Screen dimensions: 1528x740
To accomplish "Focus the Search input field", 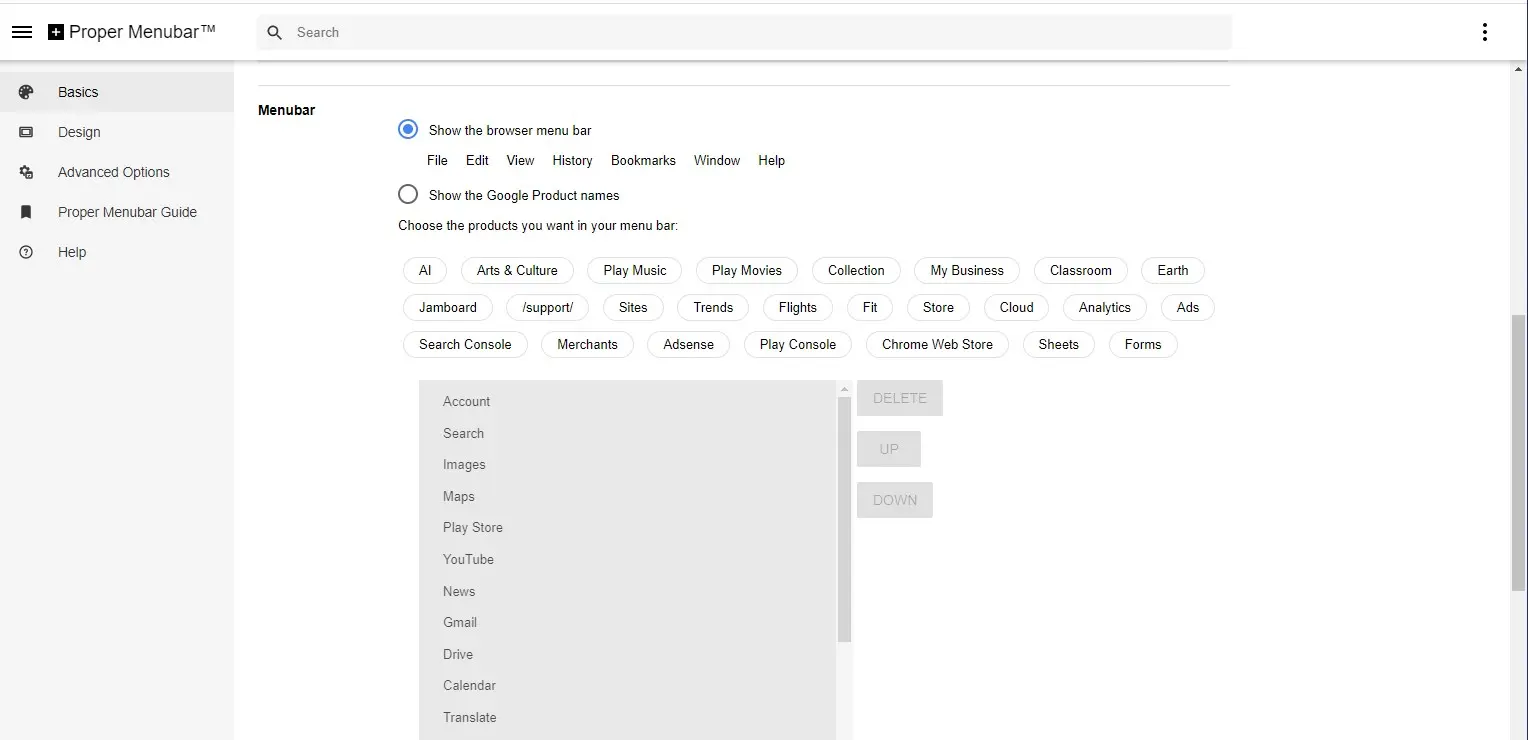I will (744, 32).
